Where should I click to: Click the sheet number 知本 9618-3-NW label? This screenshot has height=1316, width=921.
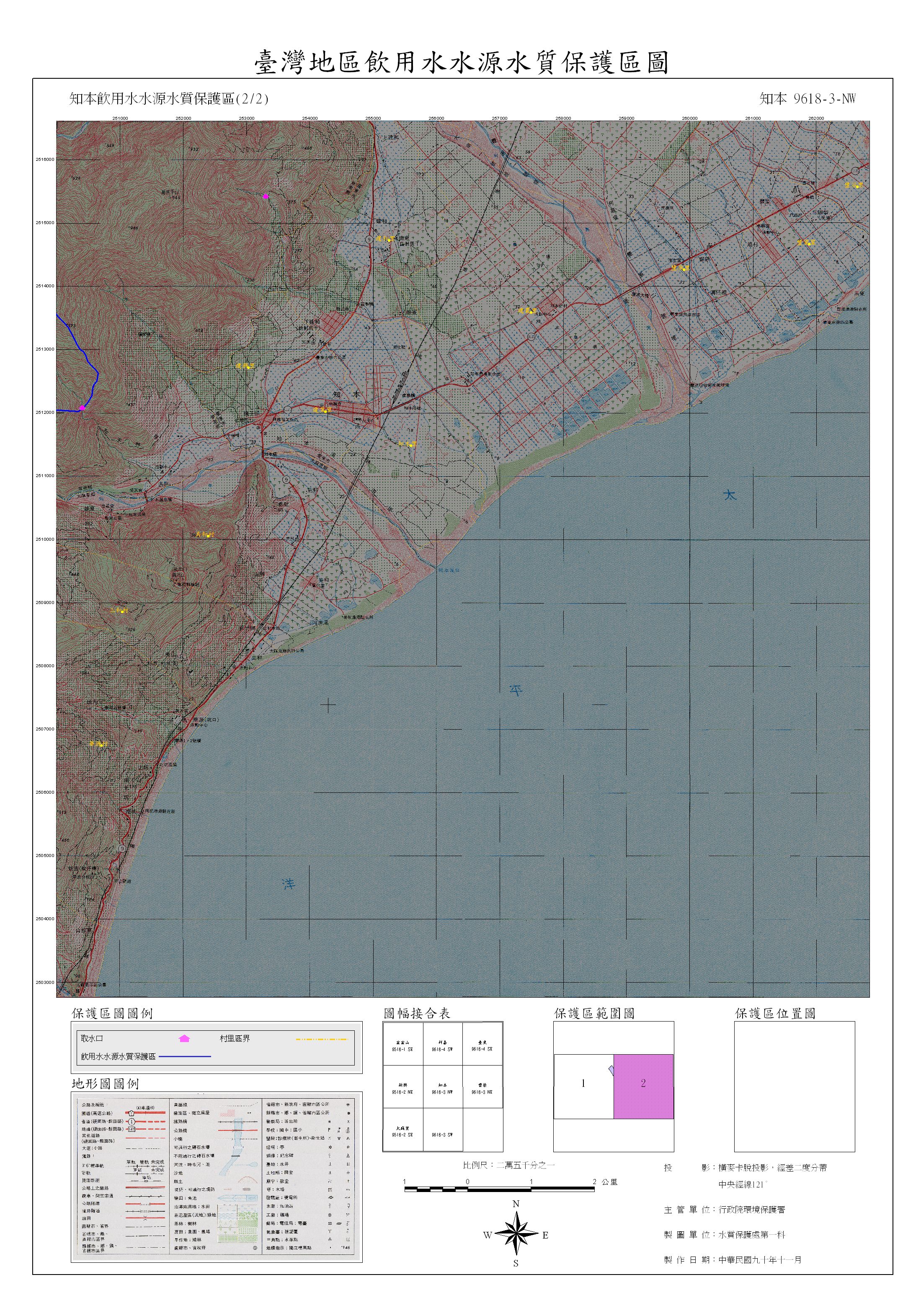tap(807, 98)
